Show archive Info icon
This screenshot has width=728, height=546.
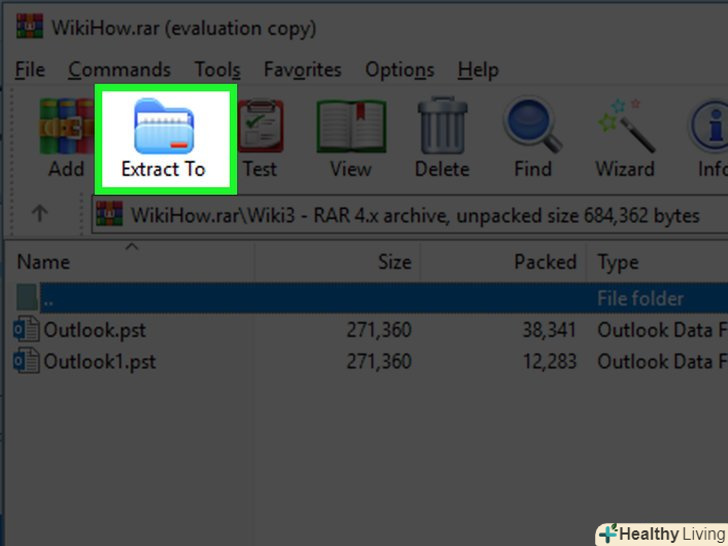(710, 125)
